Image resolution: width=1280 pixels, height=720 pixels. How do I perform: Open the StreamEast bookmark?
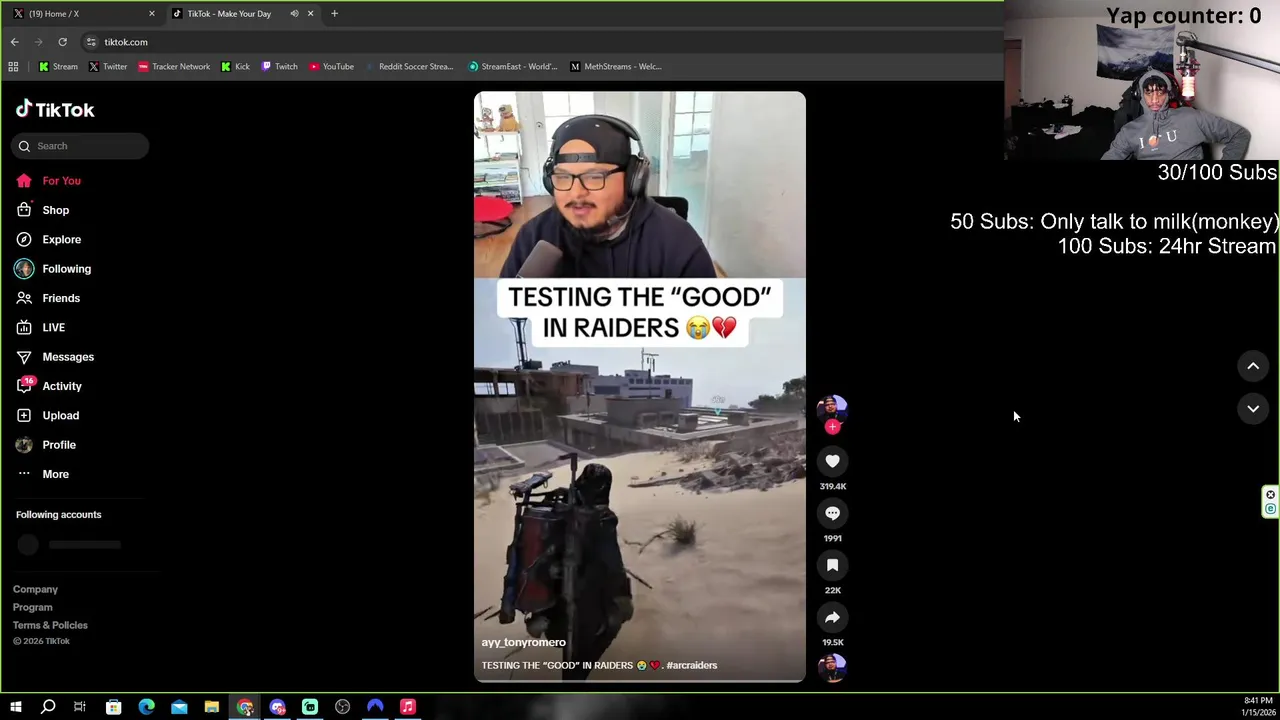[x=513, y=67]
